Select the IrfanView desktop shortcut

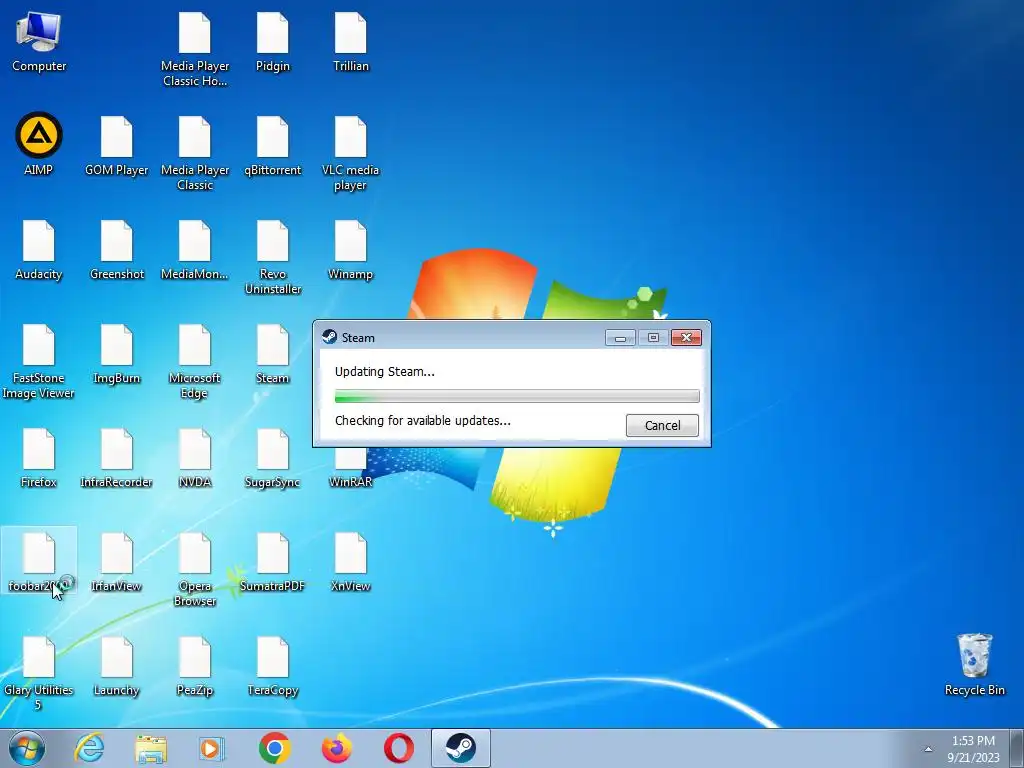117,562
